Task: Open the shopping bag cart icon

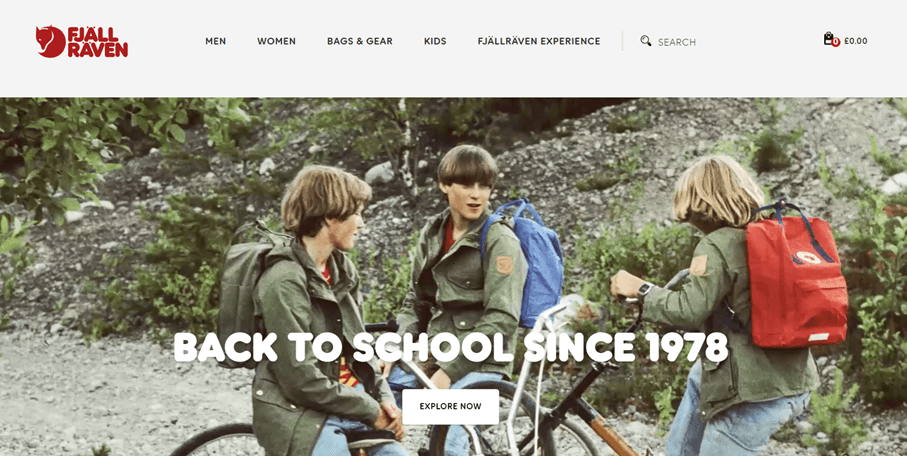Action: click(x=829, y=39)
